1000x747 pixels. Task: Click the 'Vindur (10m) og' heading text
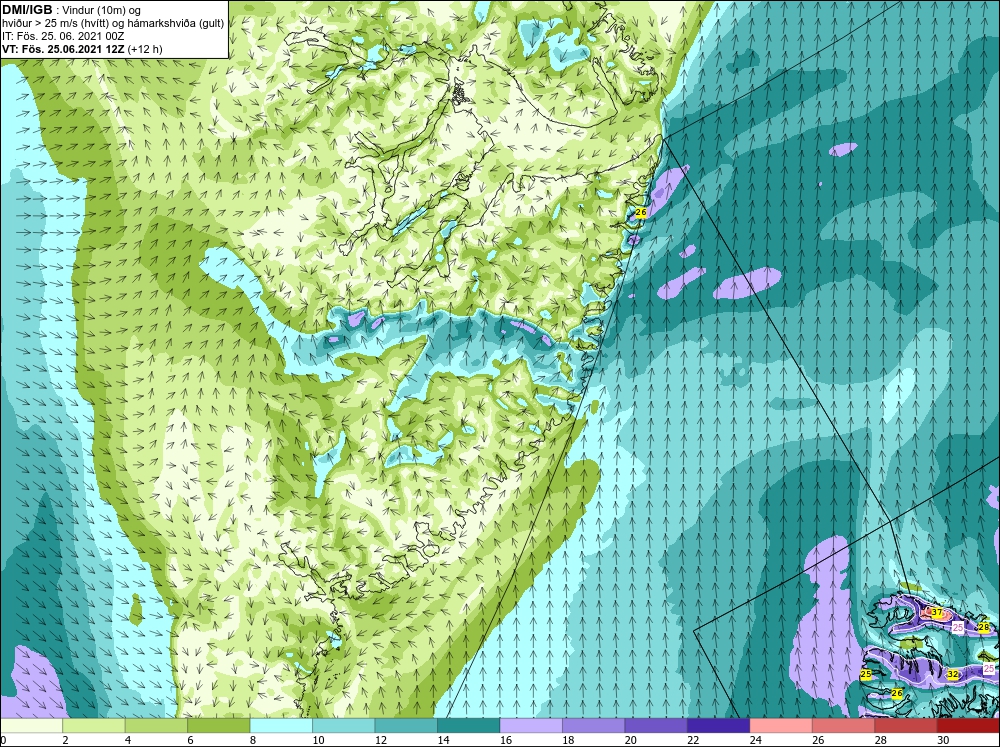tap(103, 11)
